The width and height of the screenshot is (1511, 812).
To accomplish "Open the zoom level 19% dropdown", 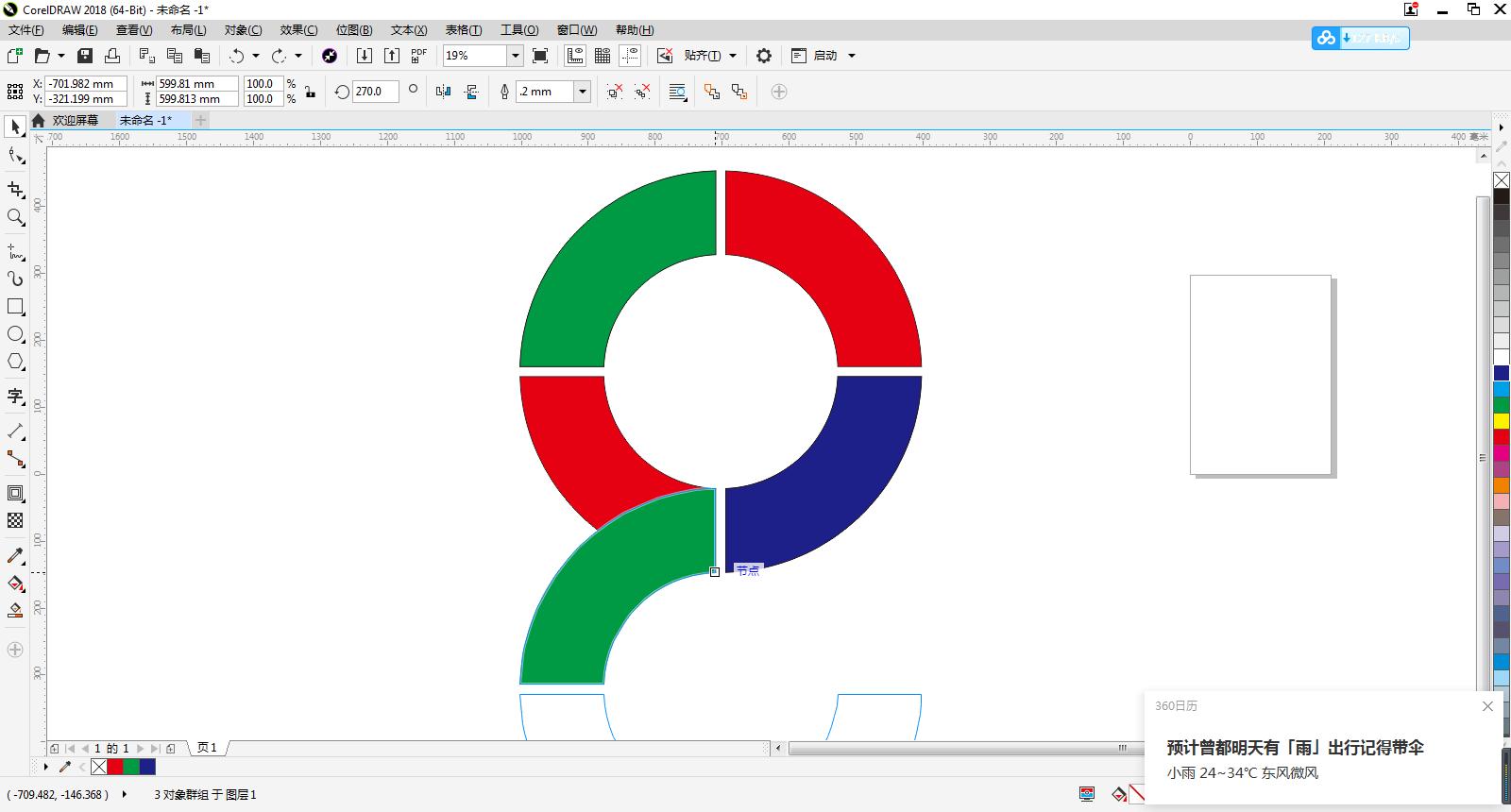I will [x=515, y=56].
